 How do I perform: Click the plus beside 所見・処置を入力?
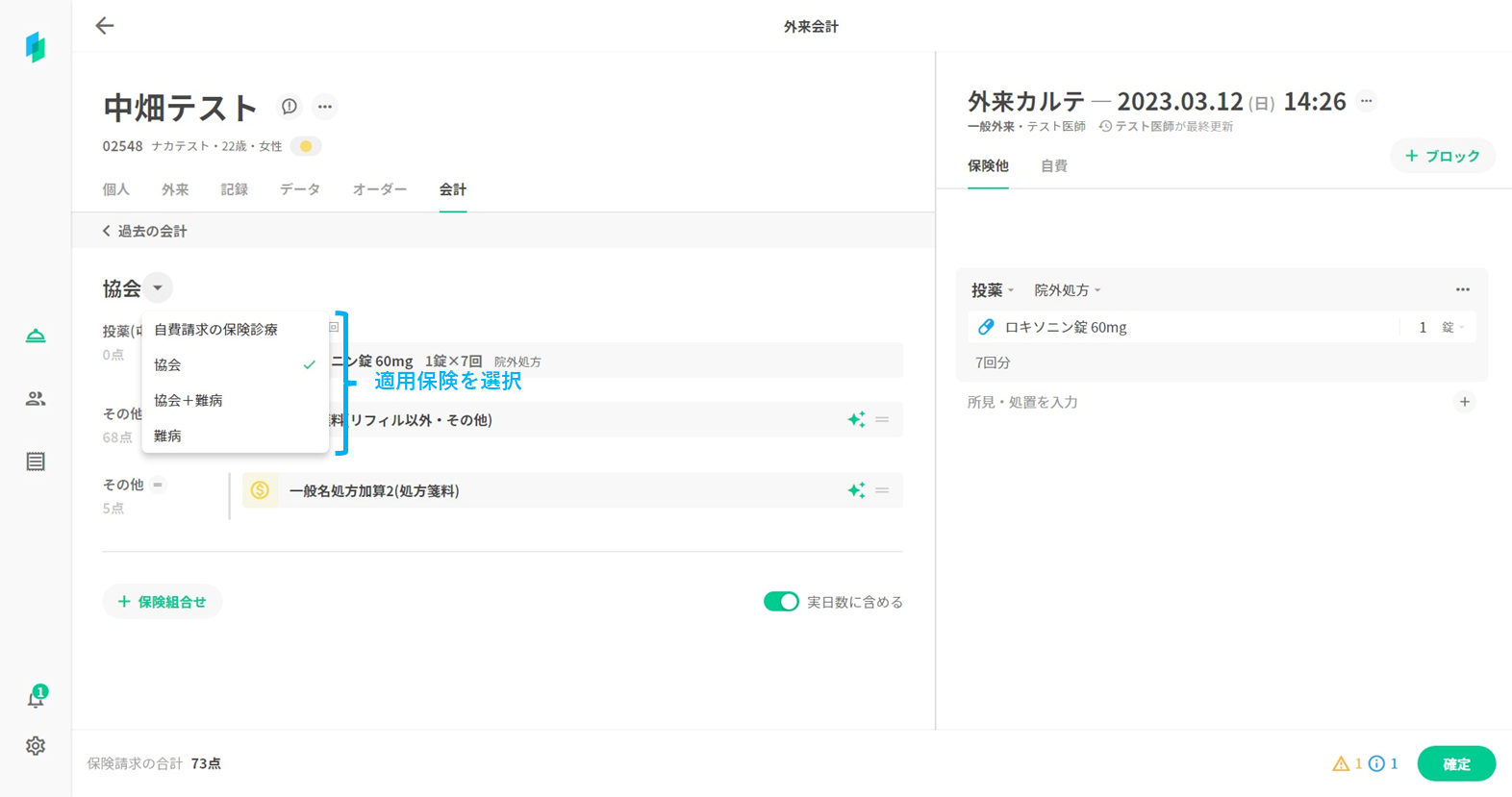pyautogui.click(x=1464, y=402)
